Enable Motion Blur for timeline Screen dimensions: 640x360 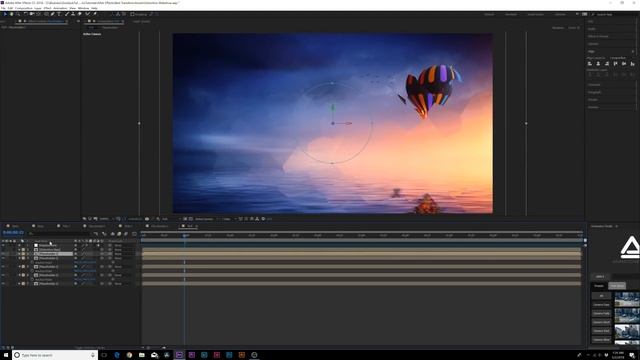pyautogui.click(x=126, y=233)
